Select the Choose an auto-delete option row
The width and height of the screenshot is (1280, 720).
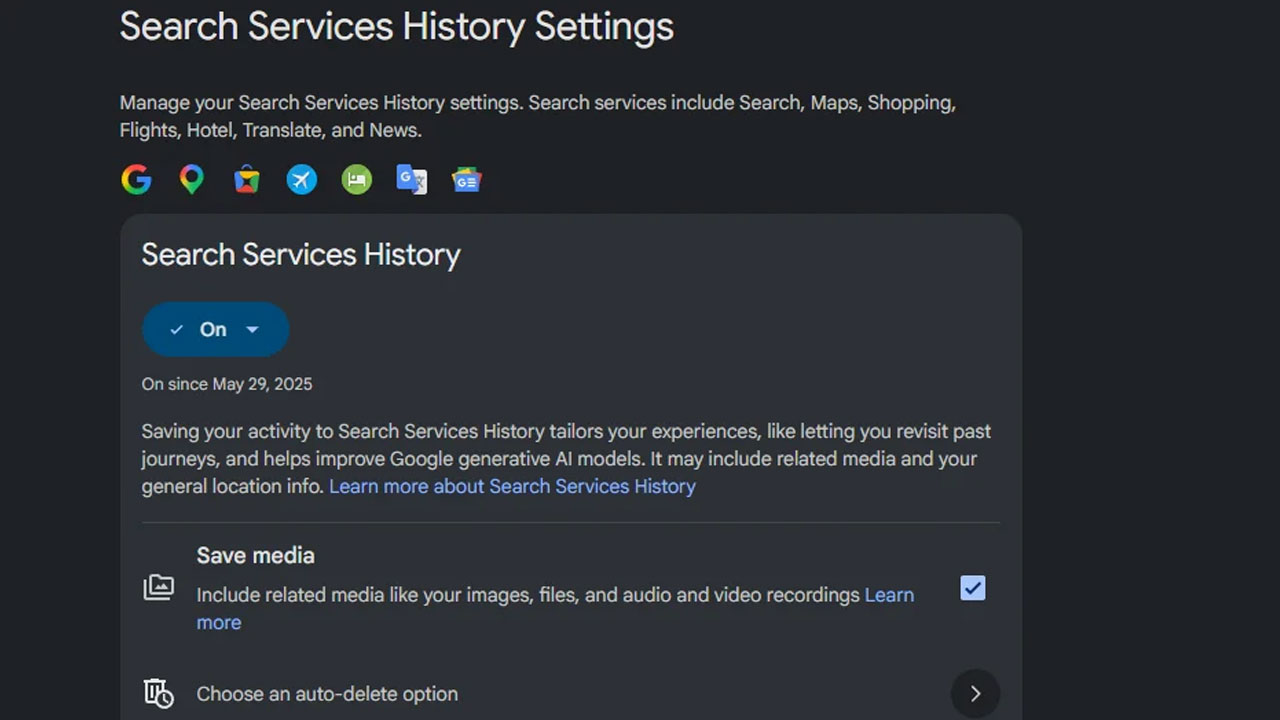[x=571, y=693]
